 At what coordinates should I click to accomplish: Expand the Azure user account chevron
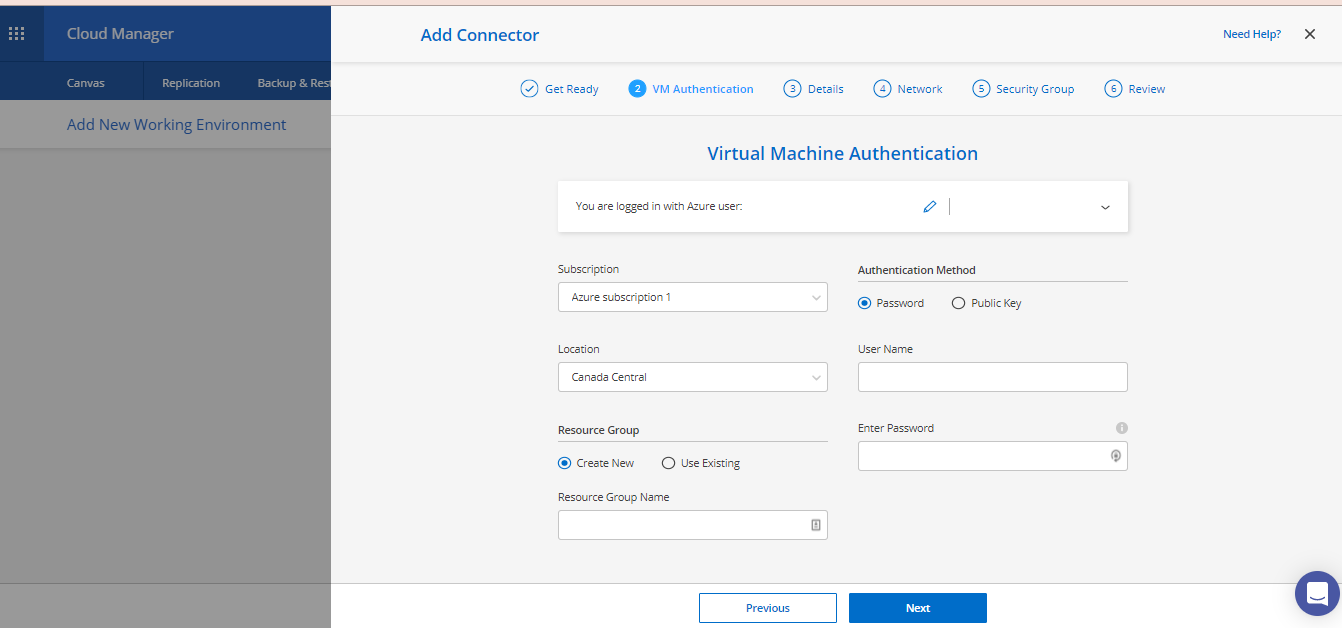tap(1105, 207)
